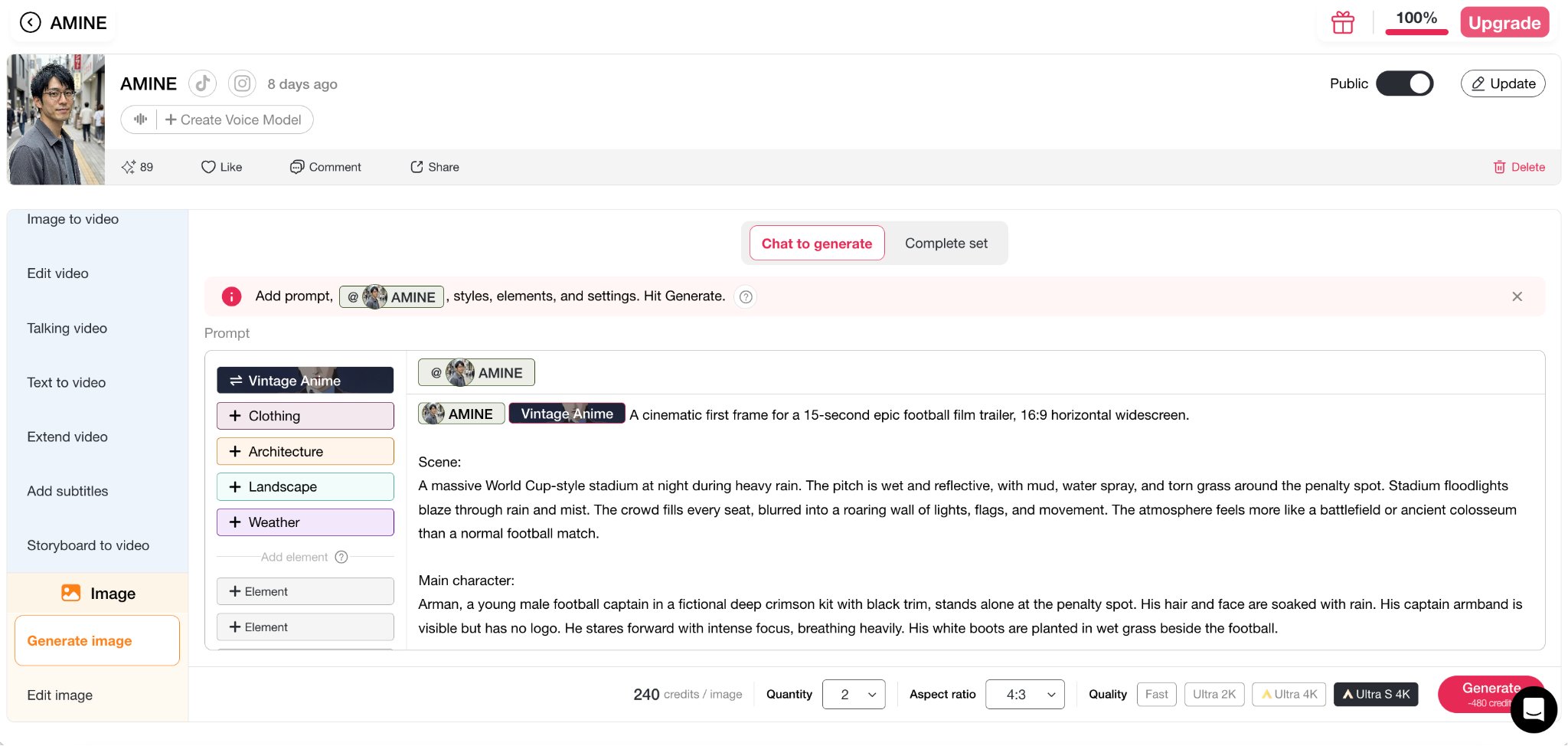Click the Share arrow icon
Viewport: 1568px width, 746px height.
[x=416, y=167]
